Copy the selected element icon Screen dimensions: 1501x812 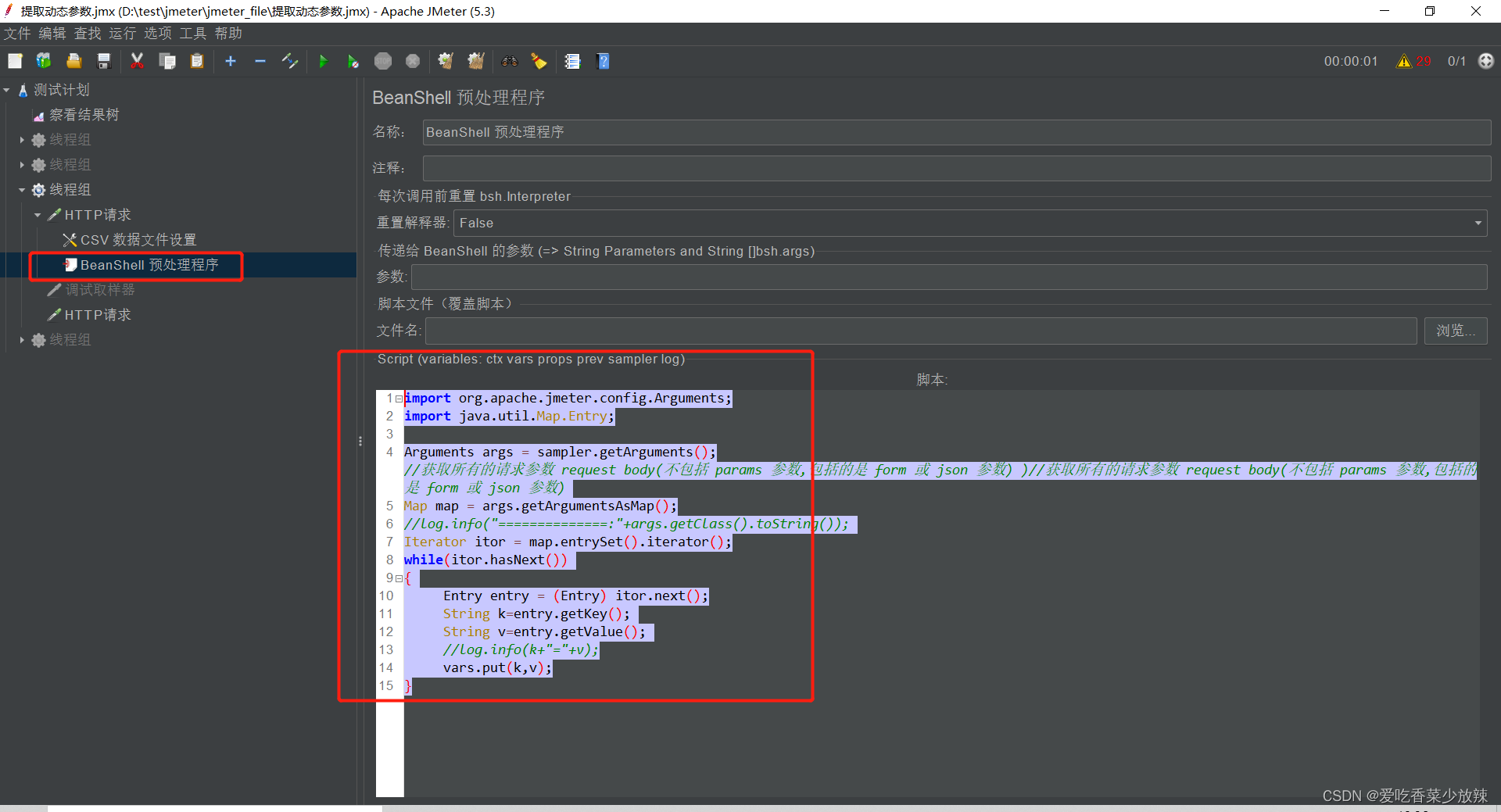[167, 61]
